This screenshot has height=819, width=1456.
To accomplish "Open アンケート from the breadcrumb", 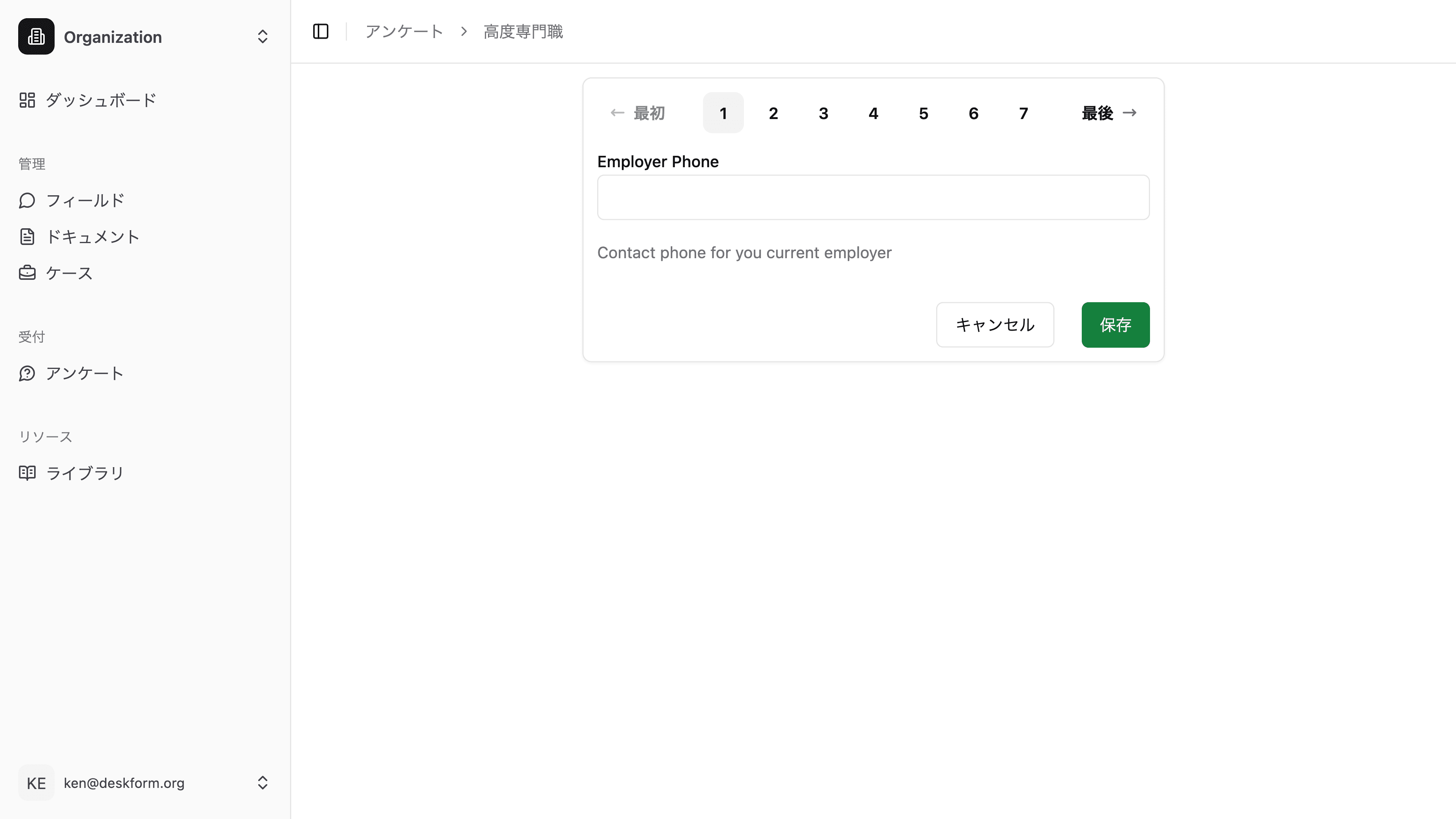I will click(403, 31).
